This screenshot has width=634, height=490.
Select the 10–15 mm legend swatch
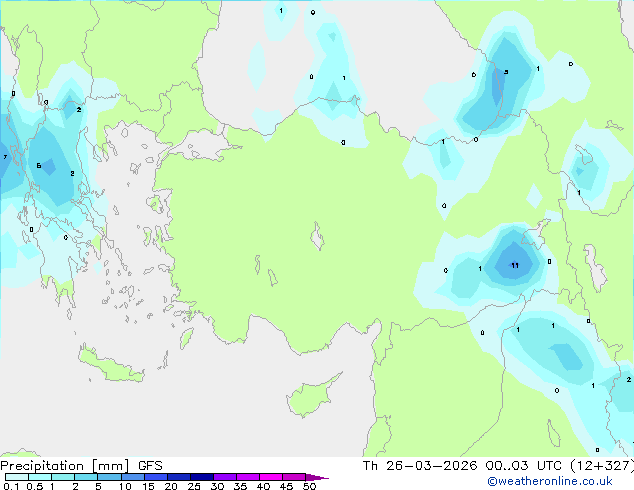coord(133,477)
